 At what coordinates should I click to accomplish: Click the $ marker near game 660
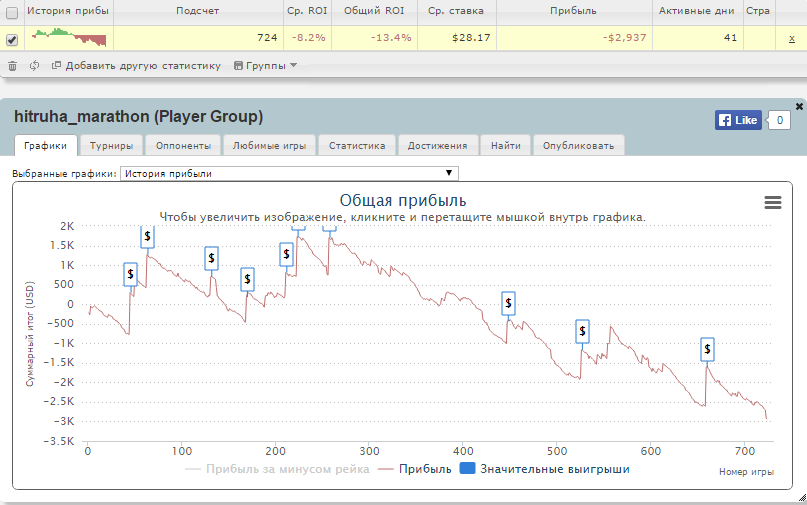707,349
